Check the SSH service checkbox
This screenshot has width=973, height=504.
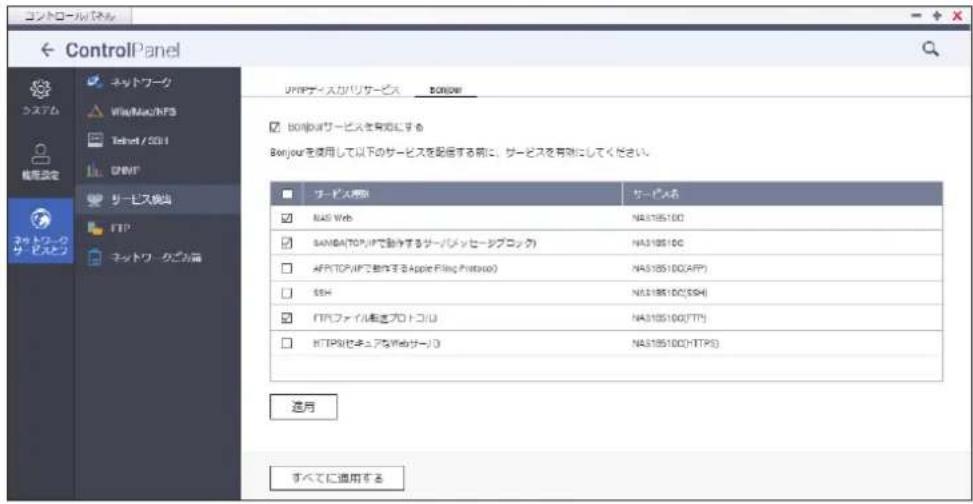click(x=286, y=292)
